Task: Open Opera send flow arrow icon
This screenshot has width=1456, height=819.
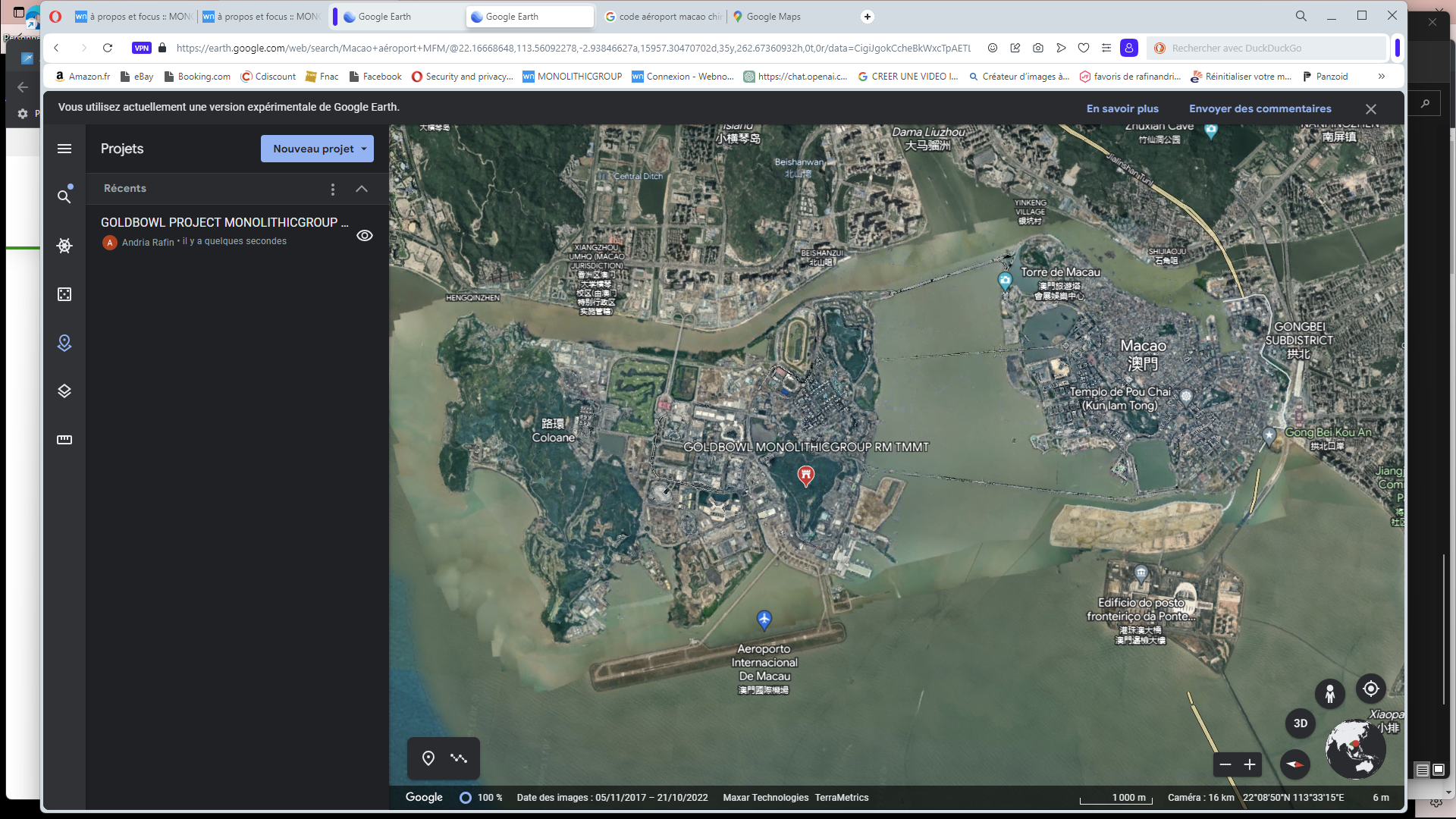Action: click(1061, 48)
